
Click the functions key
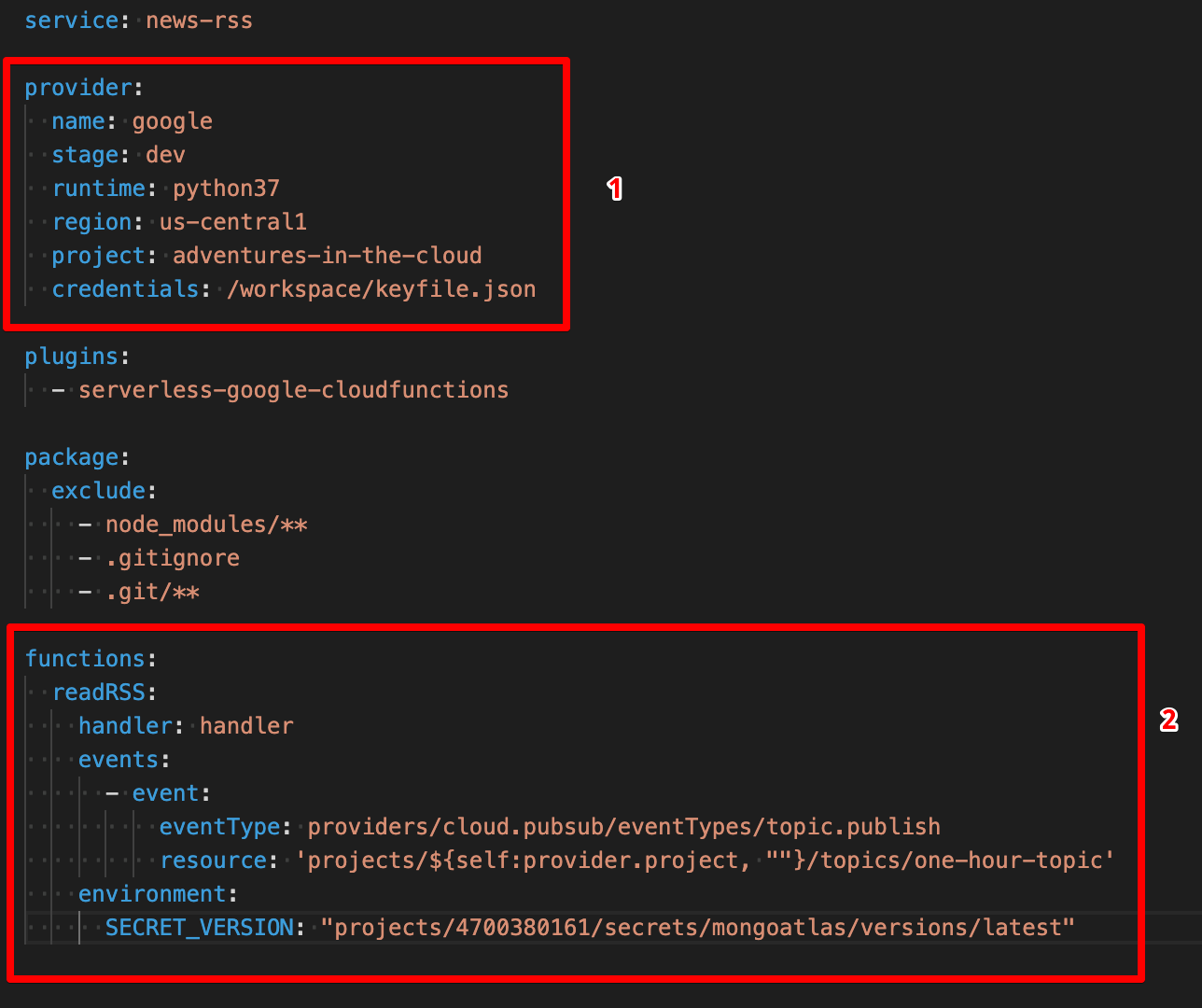[x=85, y=659]
